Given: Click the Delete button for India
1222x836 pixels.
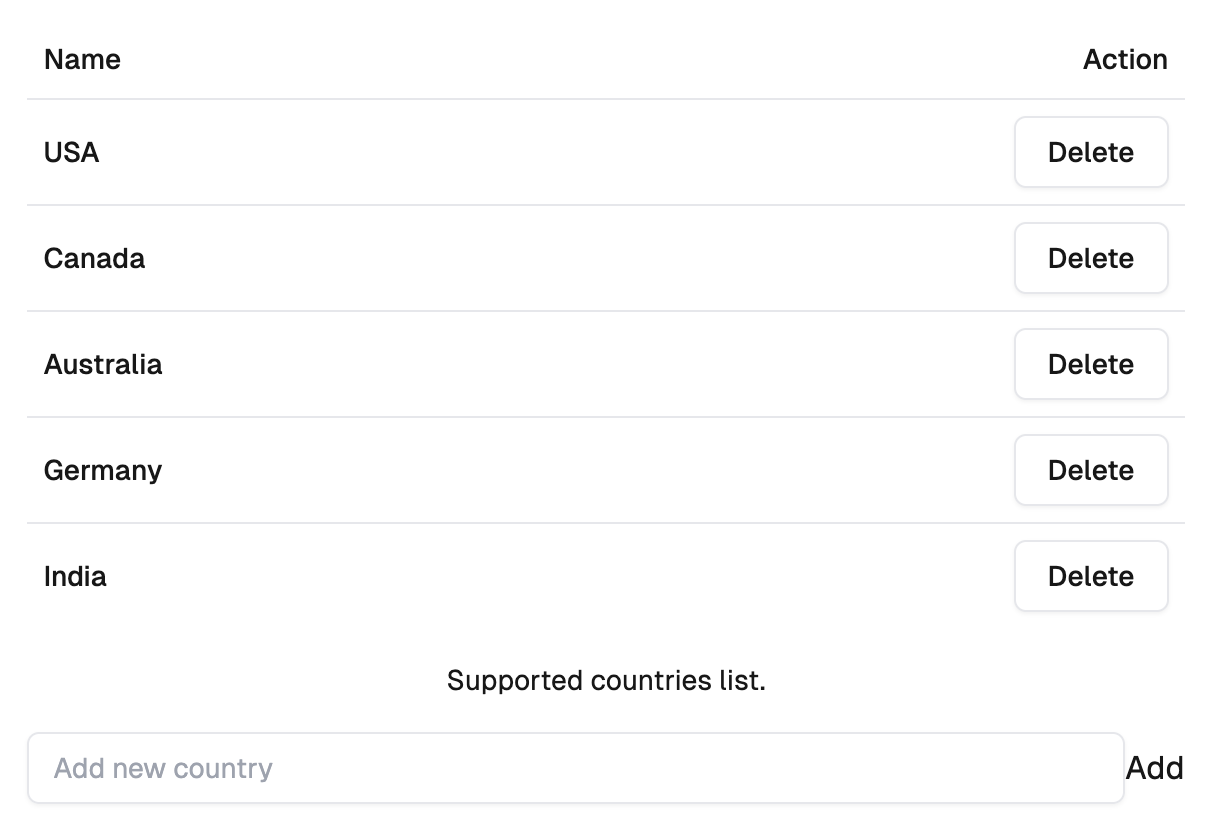Looking at the screenshot, I should pyautogui.click(x=1090, y=576).
